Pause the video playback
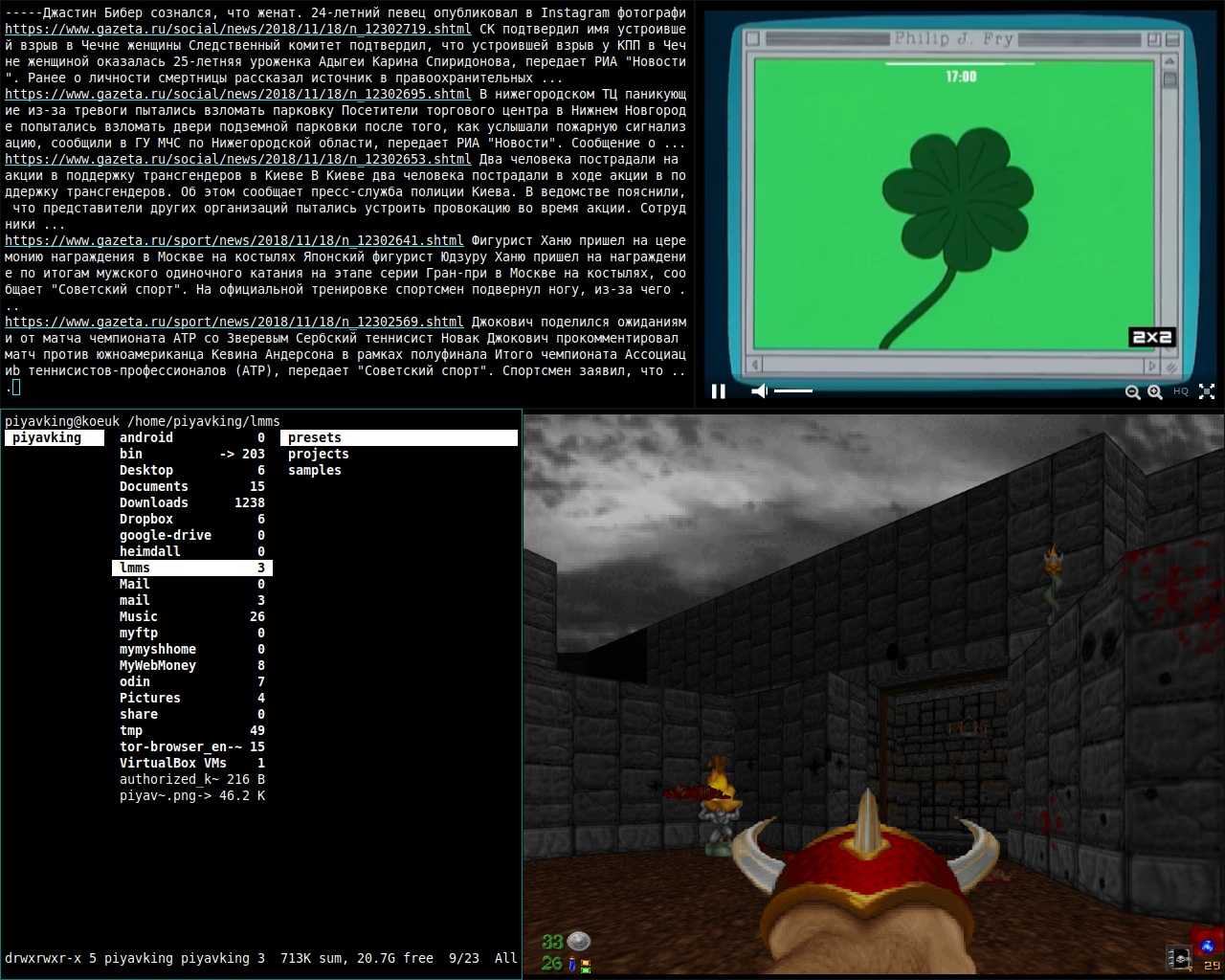The width and height of the screenshot is (1225, 980). 719,390
